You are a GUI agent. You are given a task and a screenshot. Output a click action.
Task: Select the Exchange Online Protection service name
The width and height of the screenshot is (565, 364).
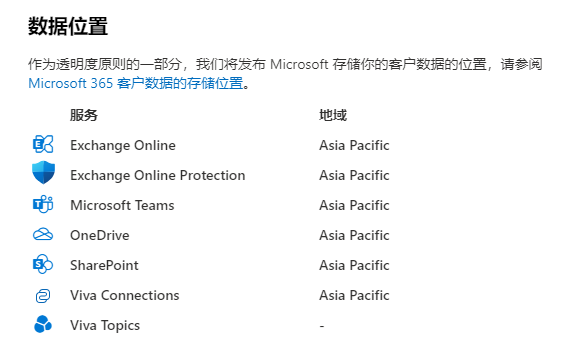tap(158, 175)
